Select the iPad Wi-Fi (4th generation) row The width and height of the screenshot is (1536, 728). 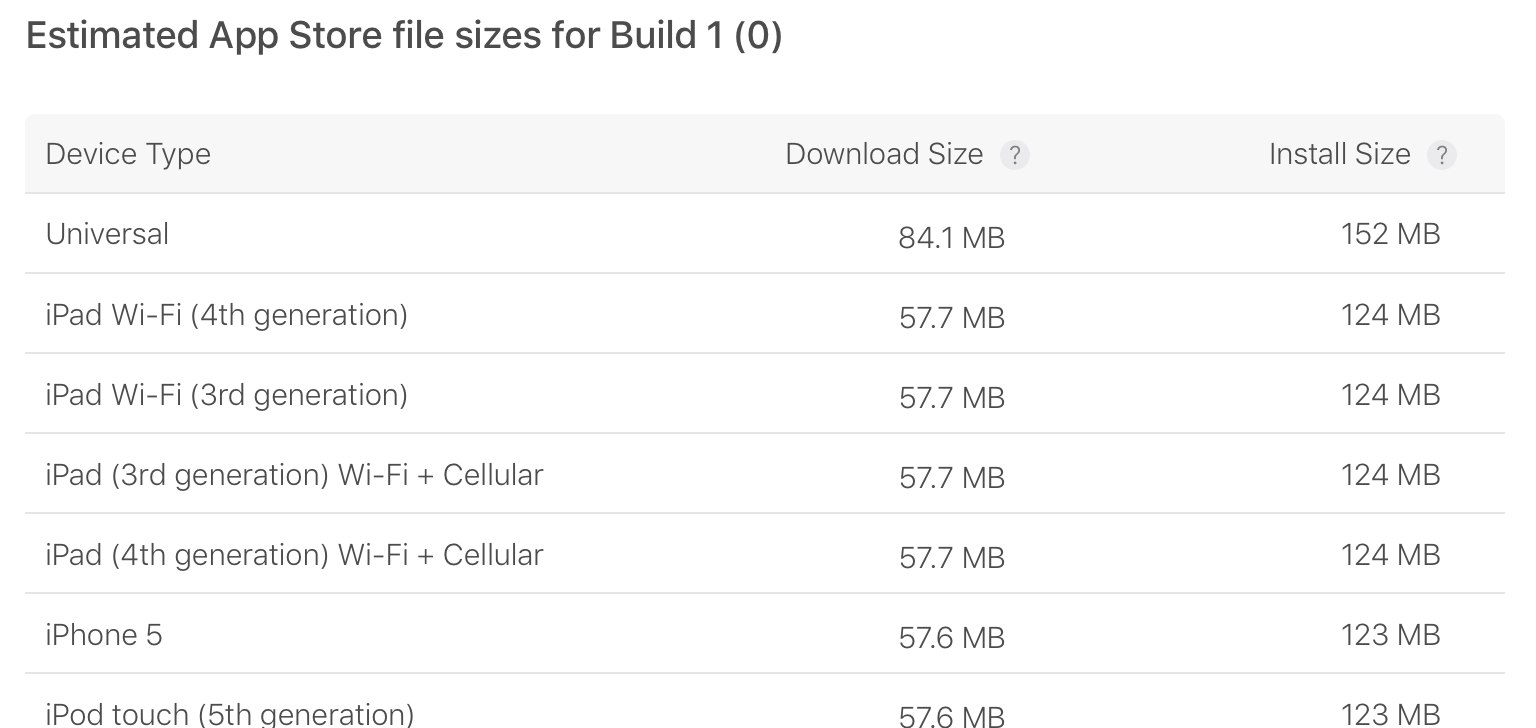pos(226,315)
